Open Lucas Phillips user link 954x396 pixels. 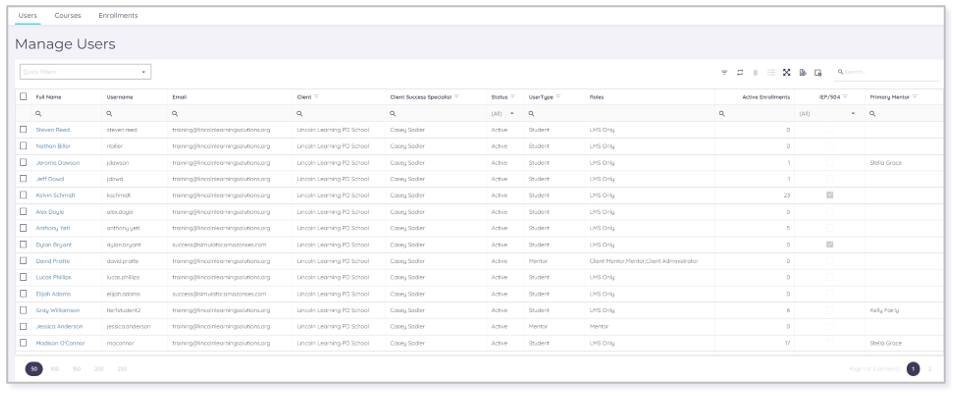point(54,277)
